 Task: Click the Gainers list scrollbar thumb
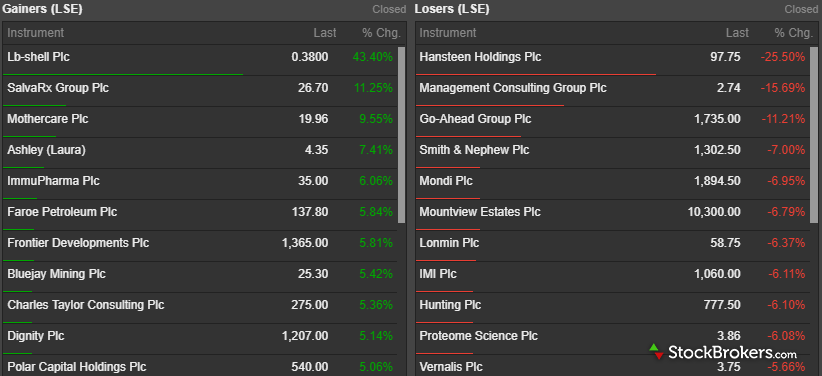[x=402, y=135]
